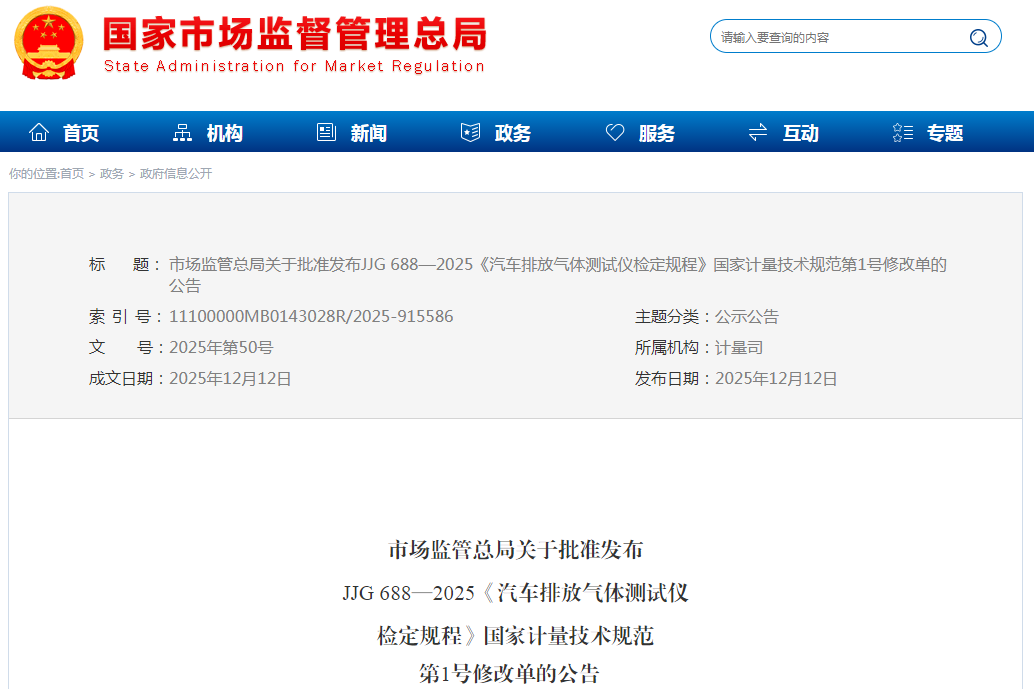
Task: Click the 国家市场监督管理总局 site title
Action: click(x=295, y=35)
